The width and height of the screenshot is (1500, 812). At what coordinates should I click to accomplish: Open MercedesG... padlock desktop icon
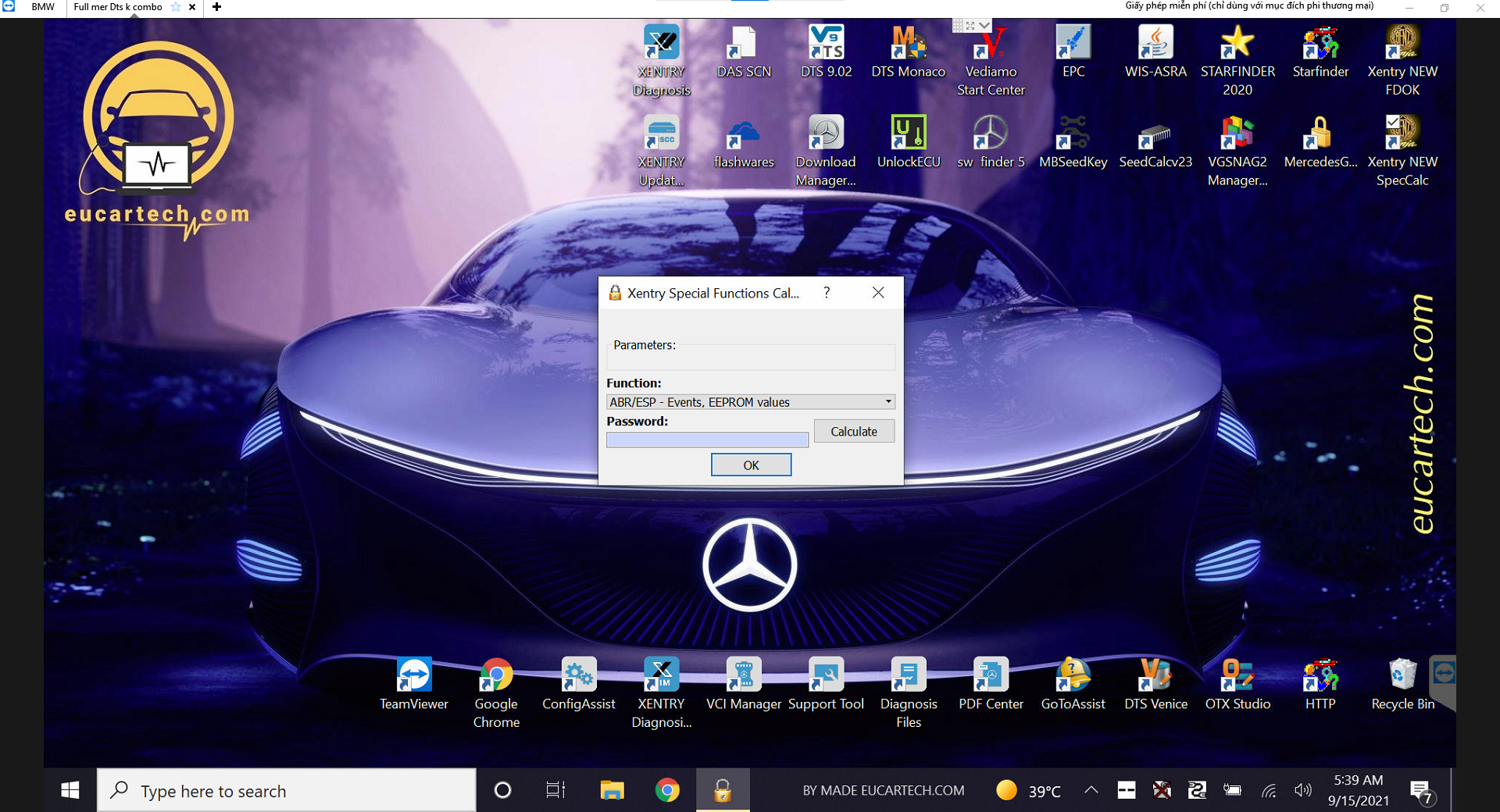pos(1320,142)
